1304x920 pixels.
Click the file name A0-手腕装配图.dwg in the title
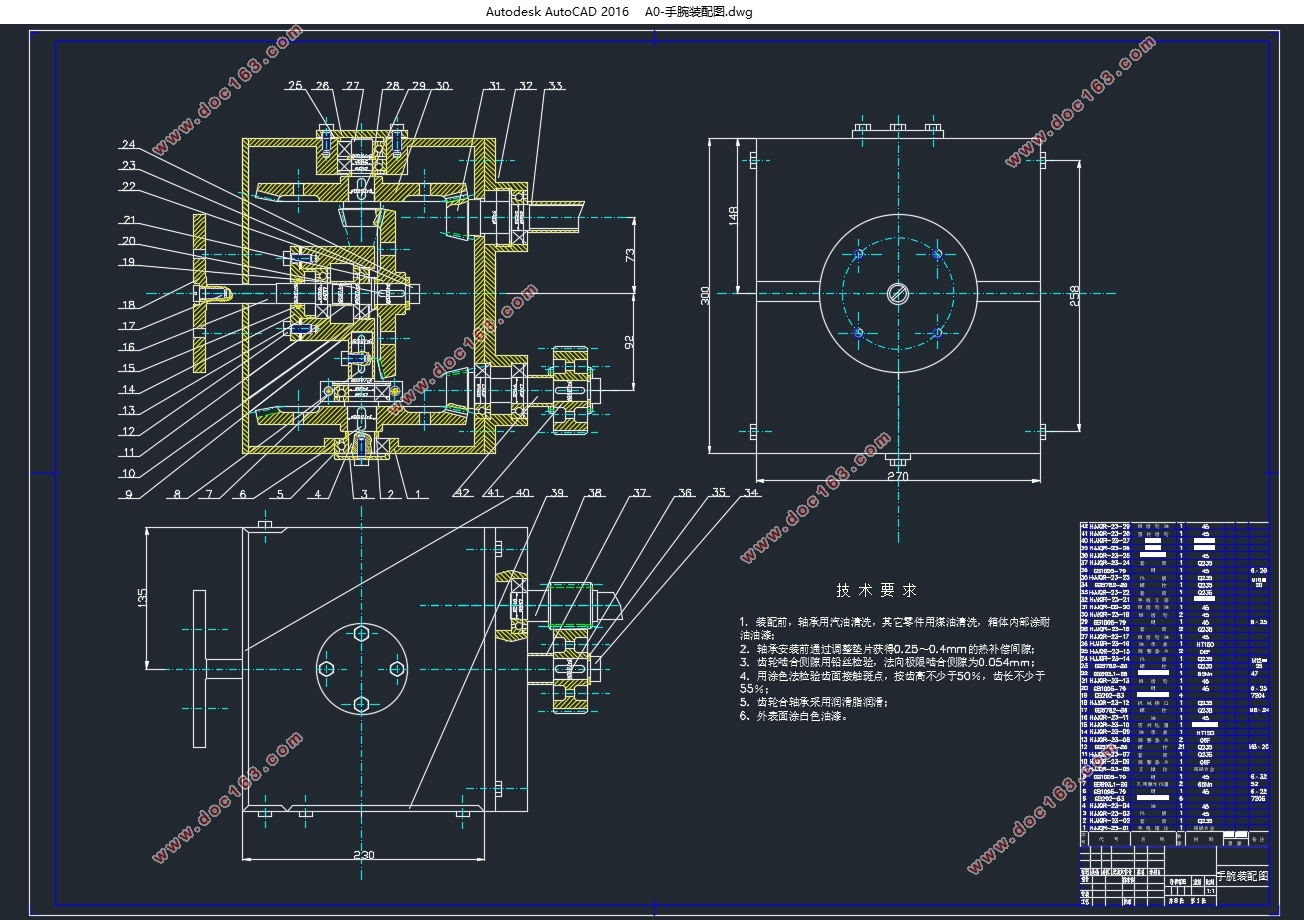(699, 12)
